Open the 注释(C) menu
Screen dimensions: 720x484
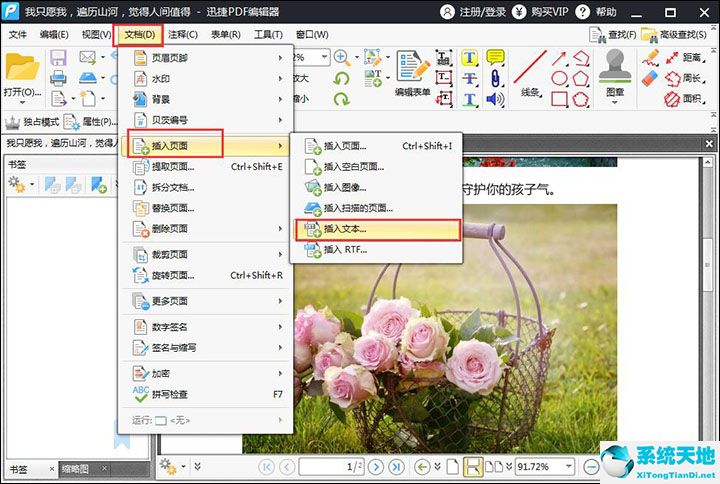183,35
